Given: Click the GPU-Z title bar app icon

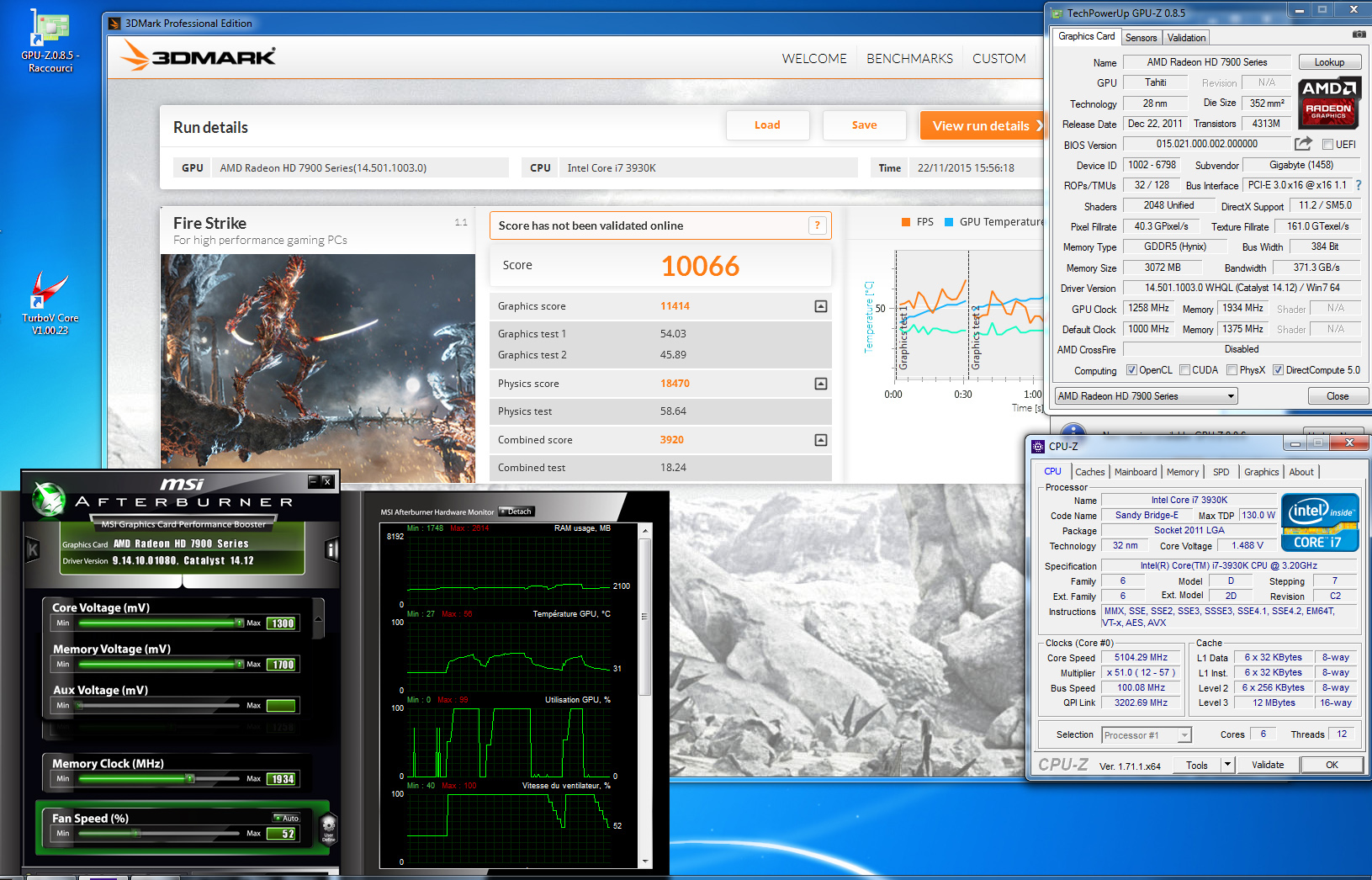Looking at the screenshot, I should (1057, 13).
